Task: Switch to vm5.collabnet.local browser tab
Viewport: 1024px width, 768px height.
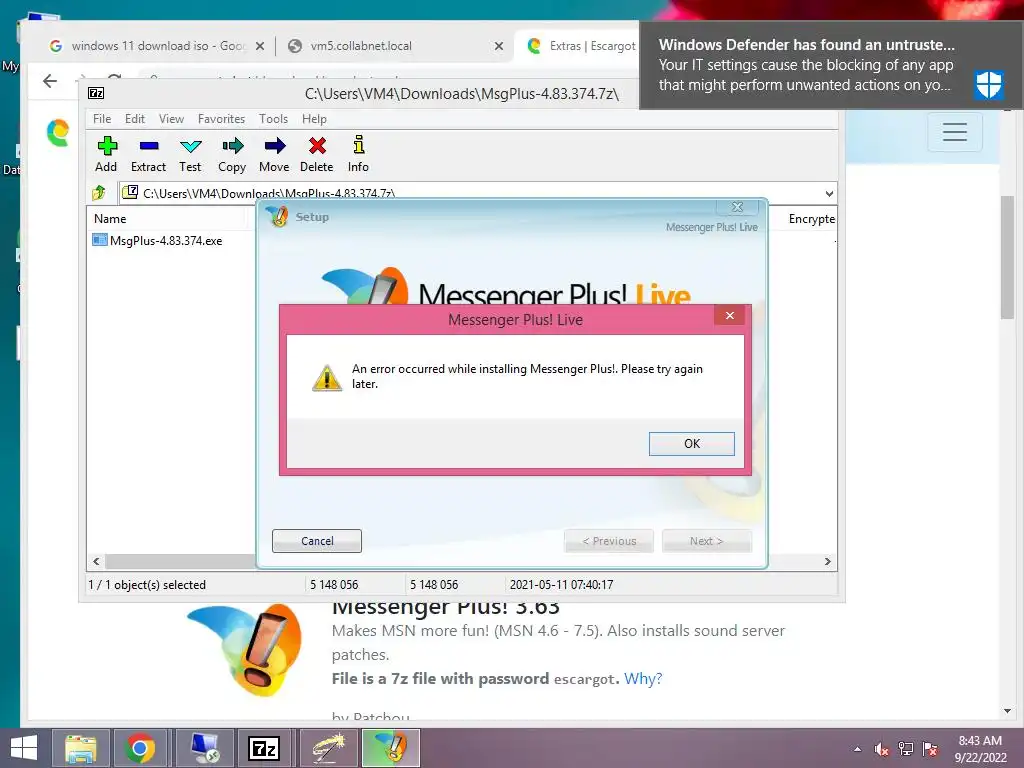Action: pos(395,46)
